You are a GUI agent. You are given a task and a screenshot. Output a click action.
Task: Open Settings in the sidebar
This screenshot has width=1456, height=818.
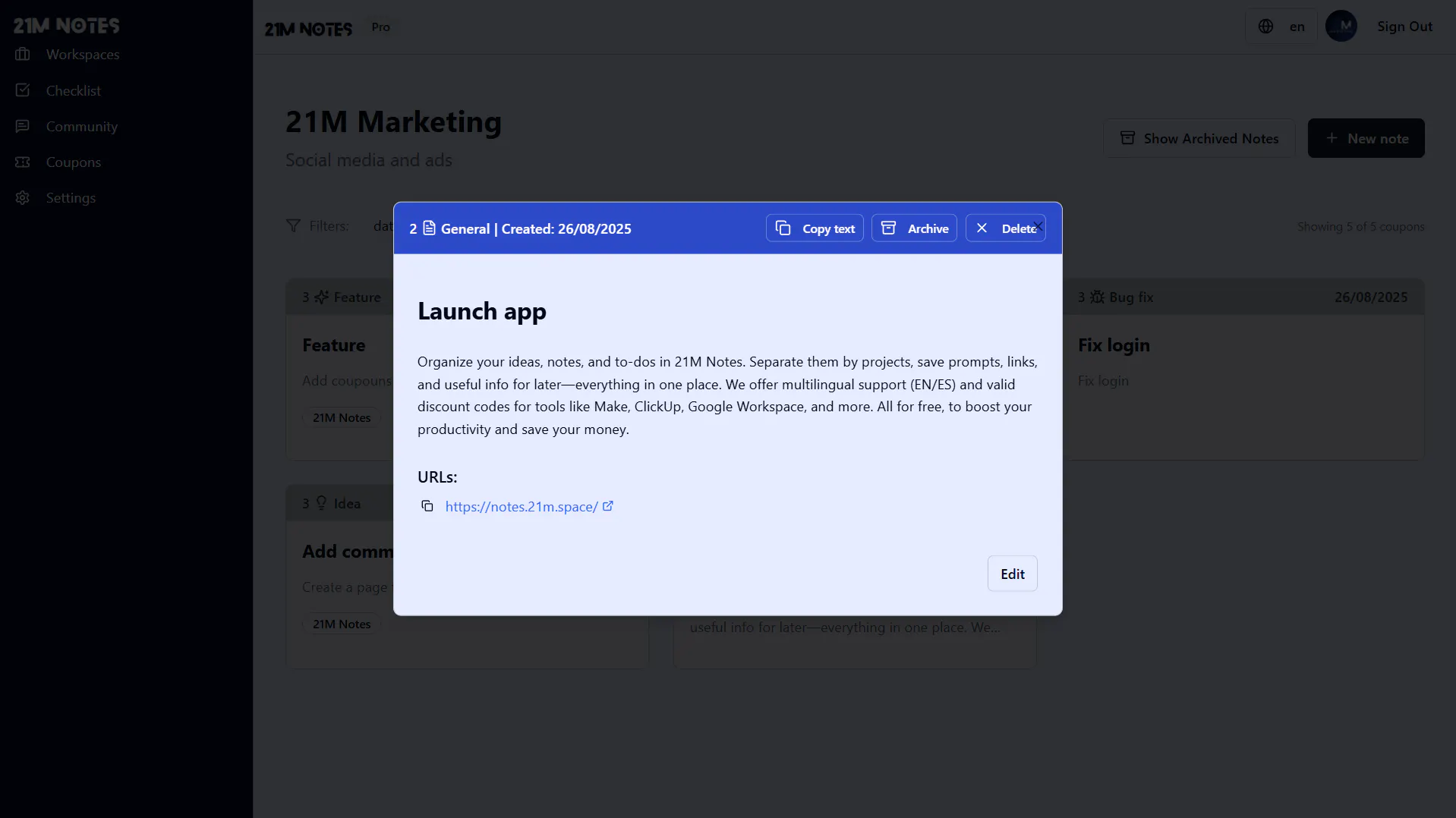pyautogui.click(x=71, y=197)
